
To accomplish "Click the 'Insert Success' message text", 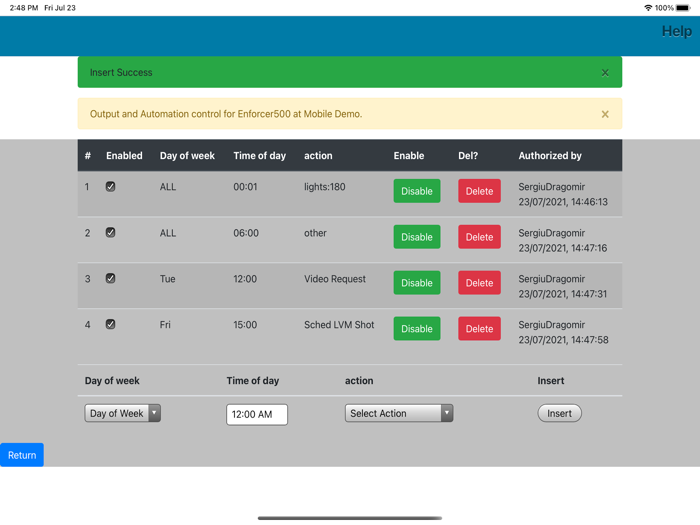I will [x=121, y=72].
